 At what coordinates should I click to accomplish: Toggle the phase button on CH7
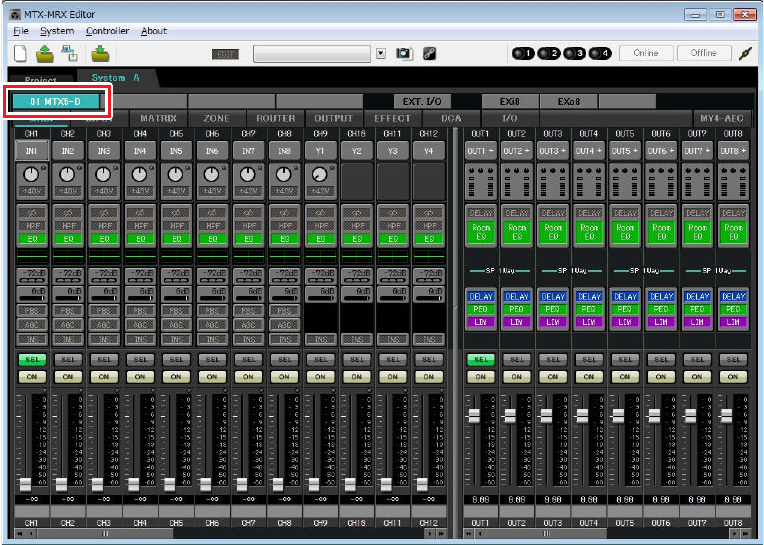(248, 213)
